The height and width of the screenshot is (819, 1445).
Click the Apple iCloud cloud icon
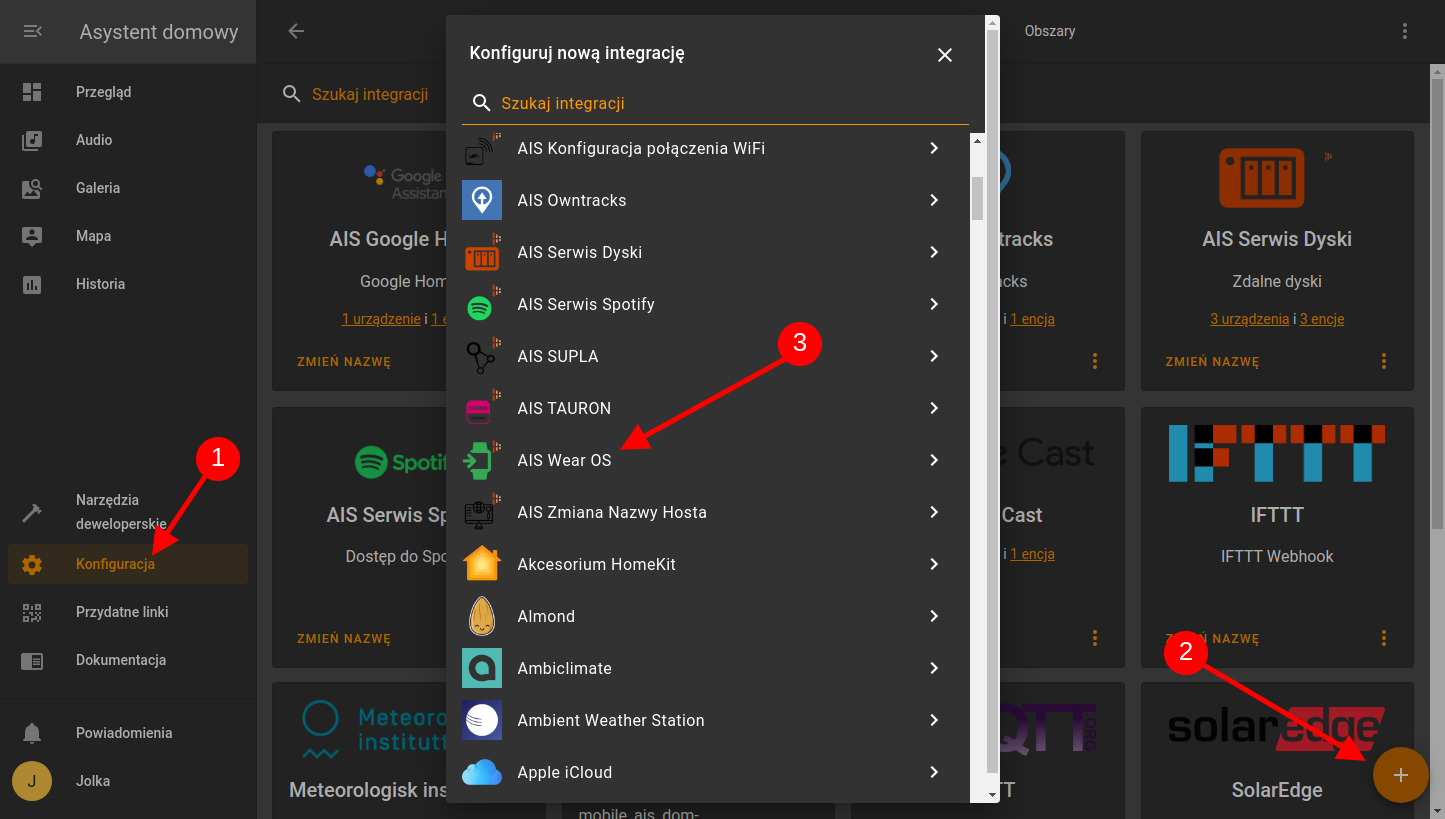(482, 772)
